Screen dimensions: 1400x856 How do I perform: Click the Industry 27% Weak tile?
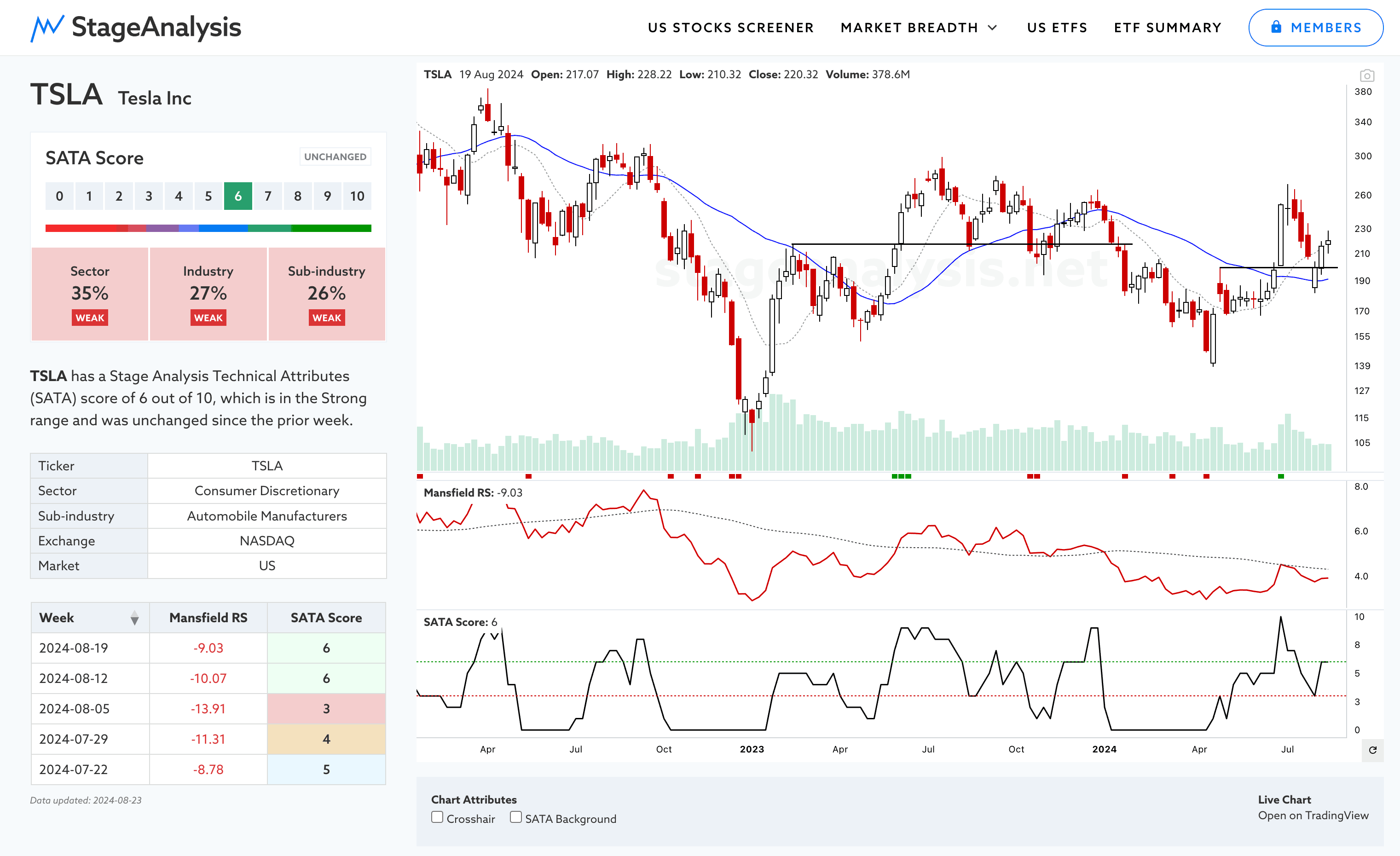coord(208,294)
